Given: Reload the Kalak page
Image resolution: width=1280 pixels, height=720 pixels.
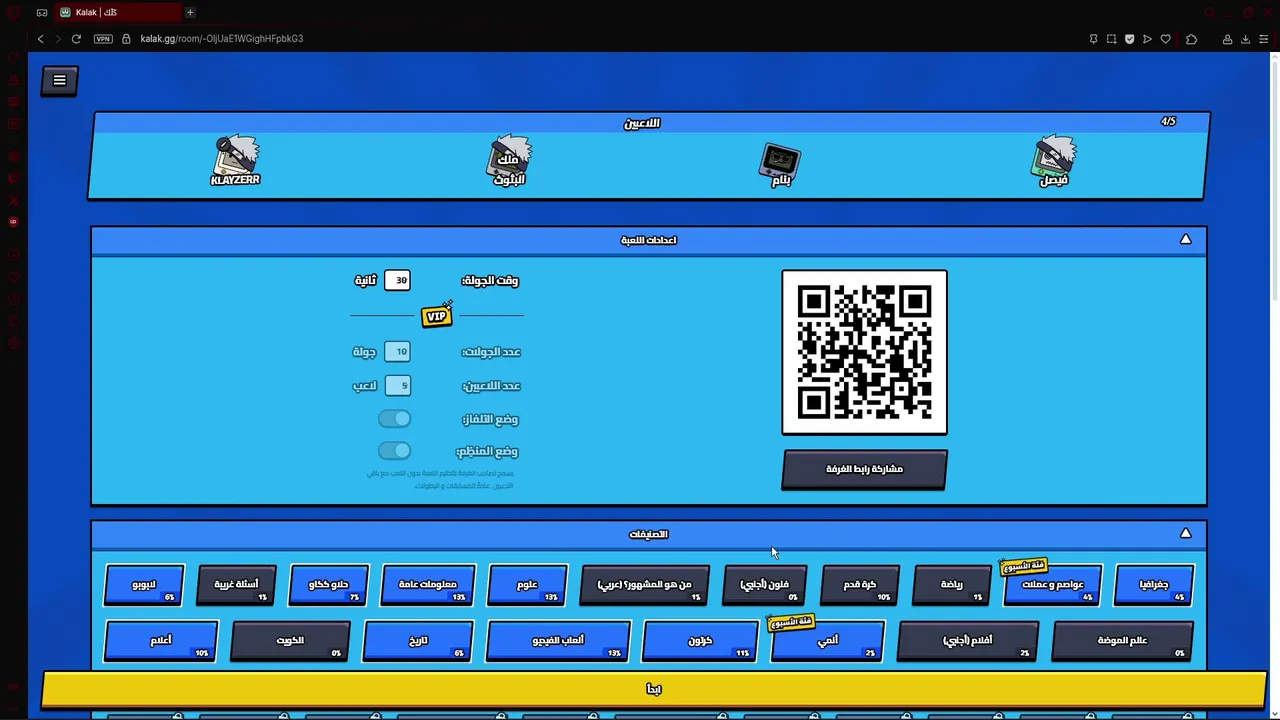Looking at the screenshot, I should coord(76,38).
